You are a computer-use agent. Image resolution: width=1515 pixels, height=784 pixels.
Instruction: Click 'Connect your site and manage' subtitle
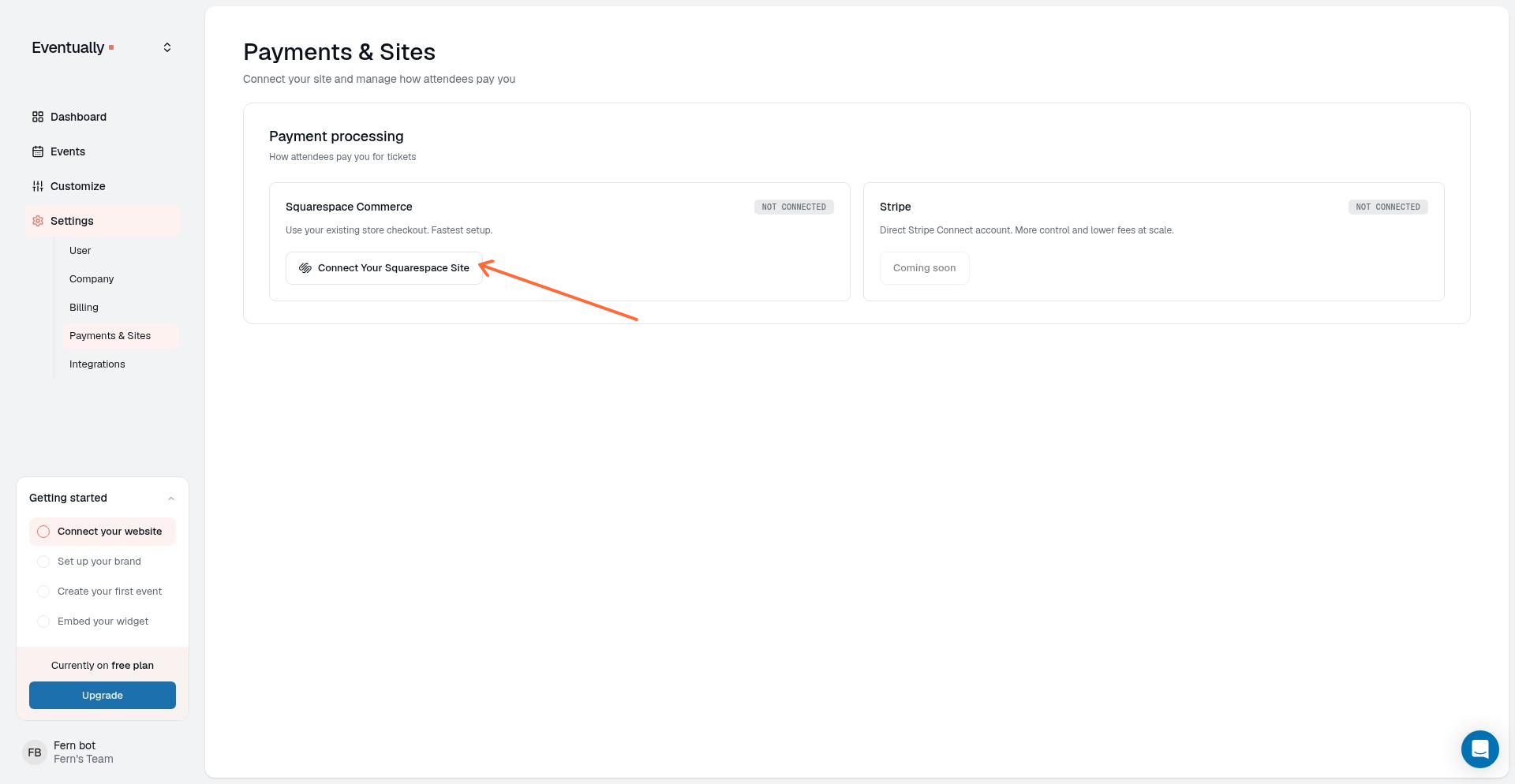[x=379, y=79]
